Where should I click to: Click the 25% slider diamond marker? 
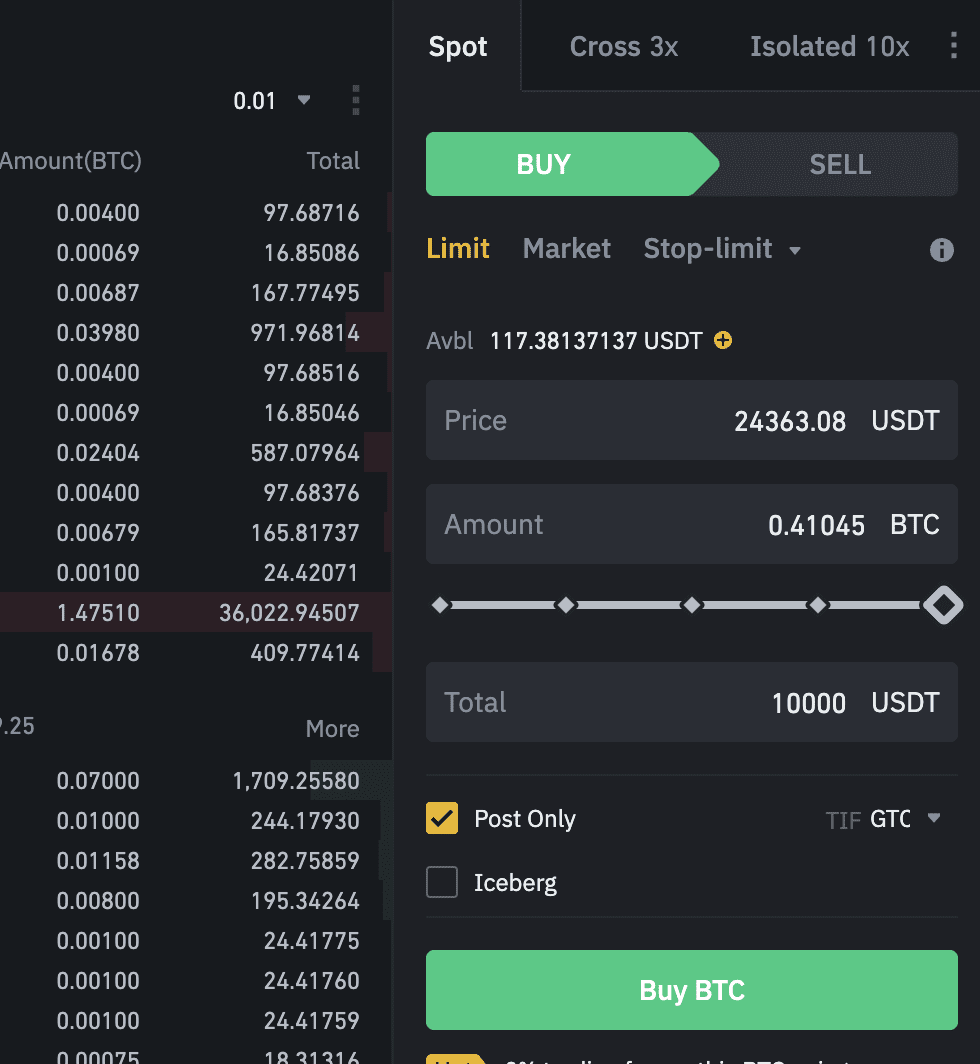(566, 605)
